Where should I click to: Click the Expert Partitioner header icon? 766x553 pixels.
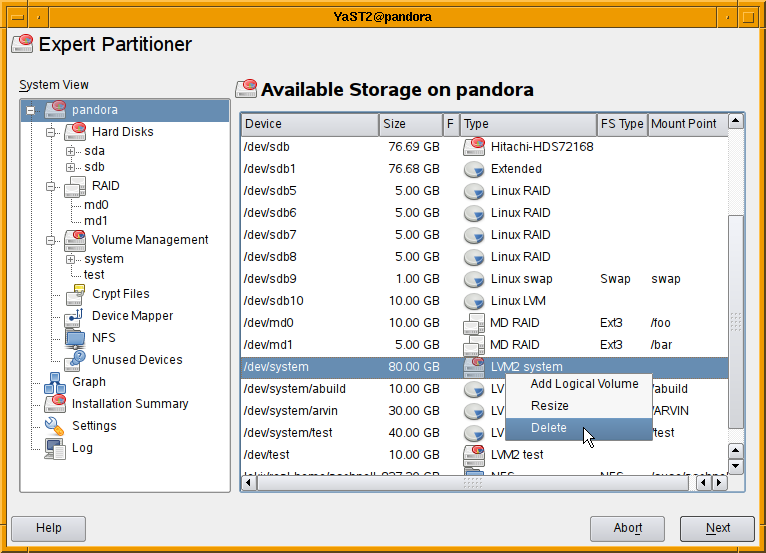pos(22,44)
